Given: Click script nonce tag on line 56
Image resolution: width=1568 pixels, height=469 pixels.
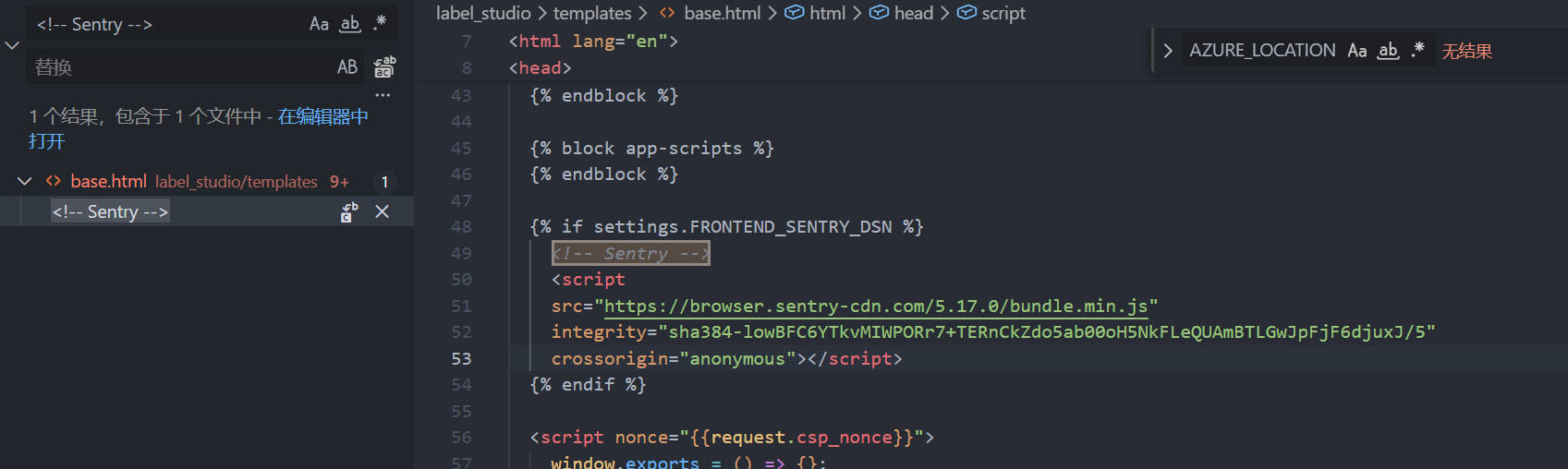Looking at the screenshot, I should [x=732, y=438].
